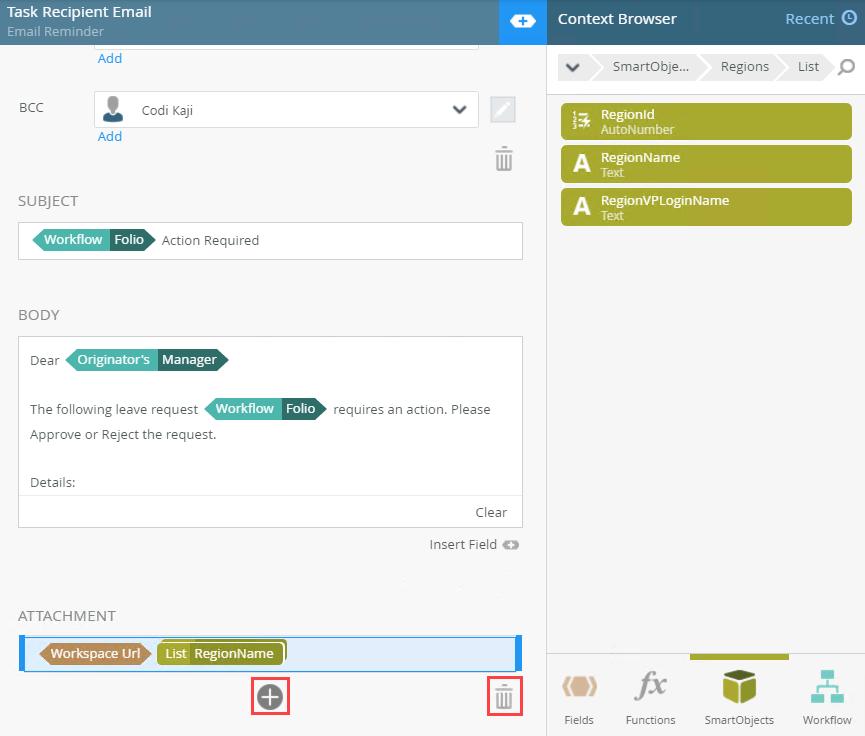This screenshot has width=865, height=736.
Task: Click the Email Reminder subtitle
Action: click(x=55, y=31)
